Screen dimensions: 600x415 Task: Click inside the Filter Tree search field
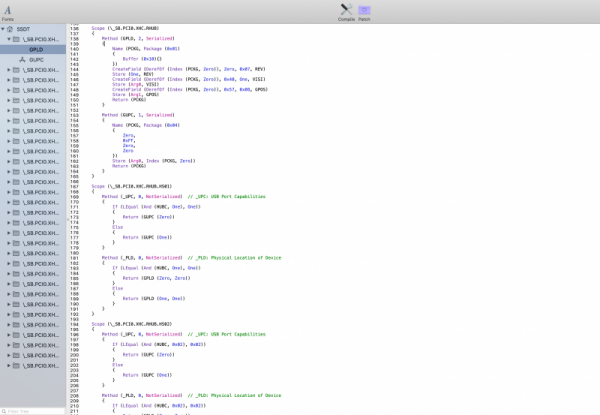(35, 411)
